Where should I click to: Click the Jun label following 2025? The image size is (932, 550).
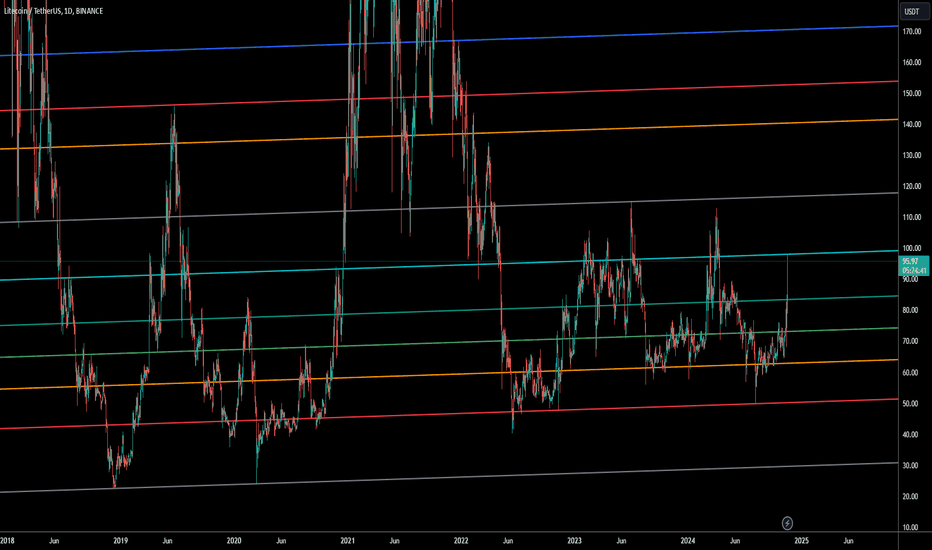[849, 540]
